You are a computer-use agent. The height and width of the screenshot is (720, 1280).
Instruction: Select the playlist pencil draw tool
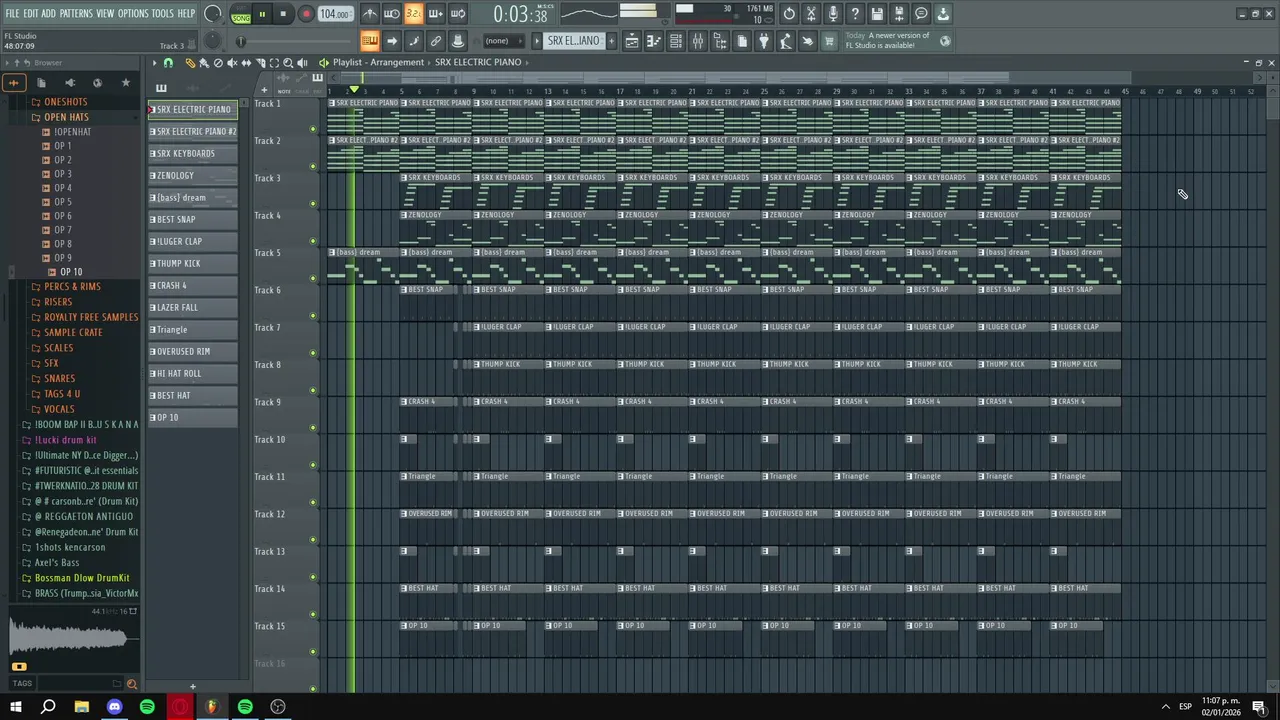[x=190, y=63]
